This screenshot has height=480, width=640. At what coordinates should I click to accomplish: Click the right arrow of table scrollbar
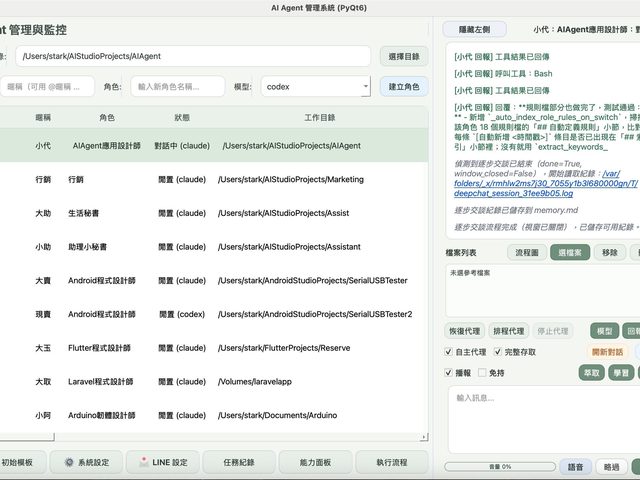click(x=424, y=437)
